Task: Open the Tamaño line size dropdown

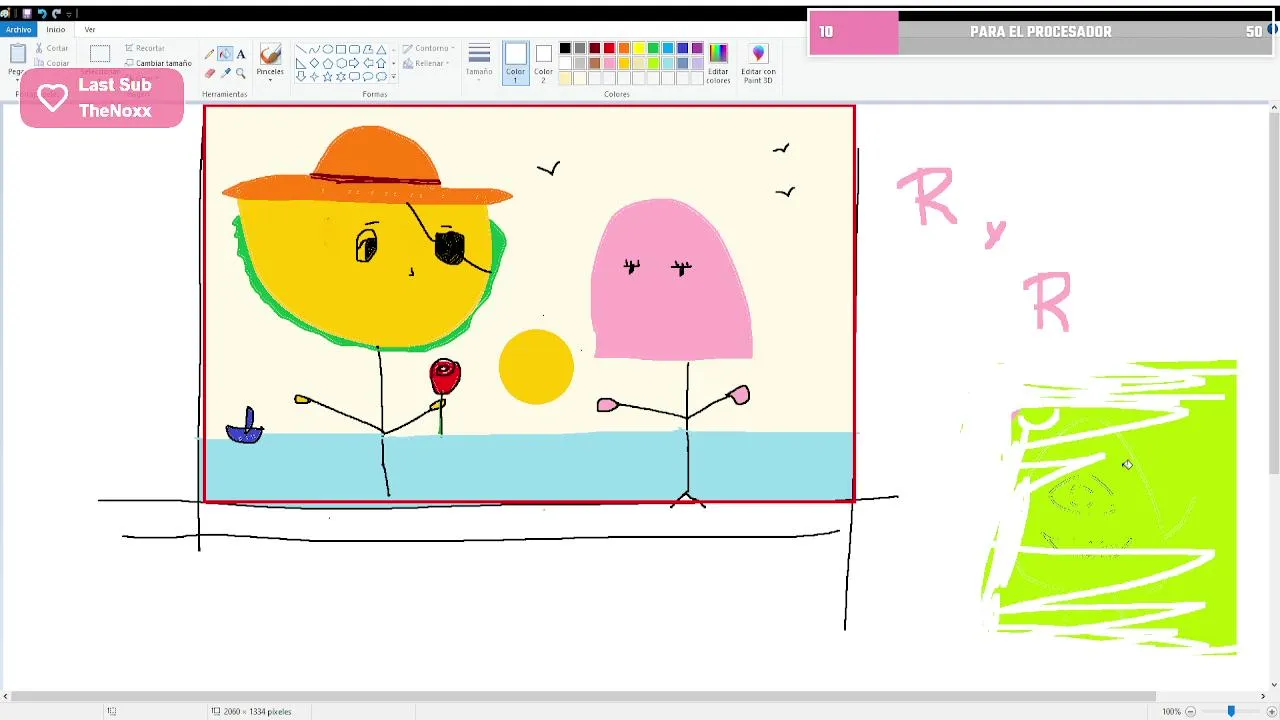Action: click(x=479, y=62)
